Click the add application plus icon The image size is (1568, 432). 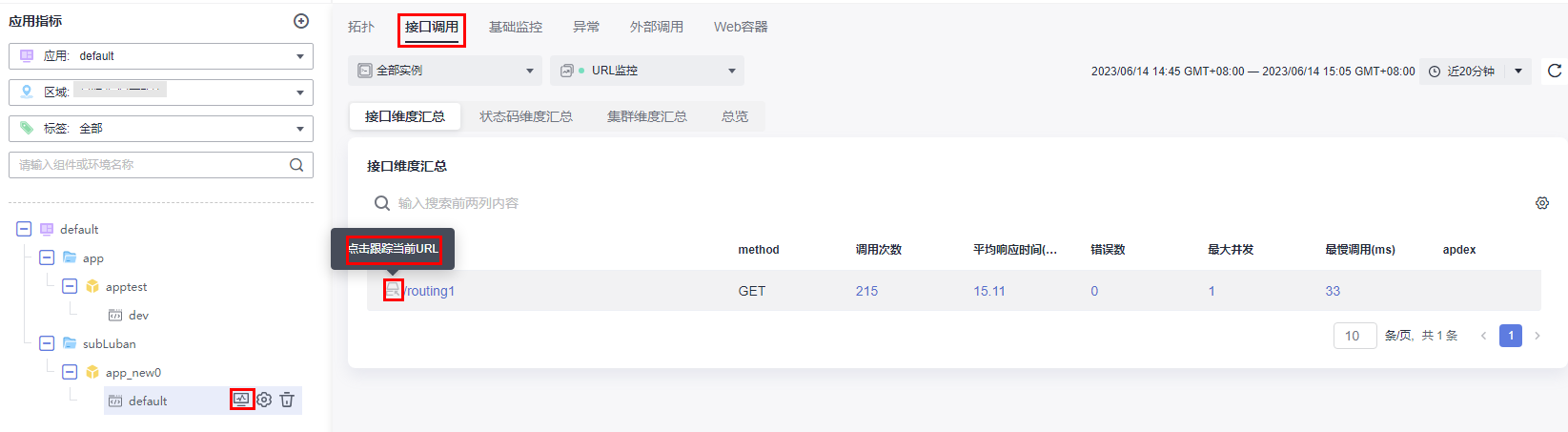[x=301, y=21]
